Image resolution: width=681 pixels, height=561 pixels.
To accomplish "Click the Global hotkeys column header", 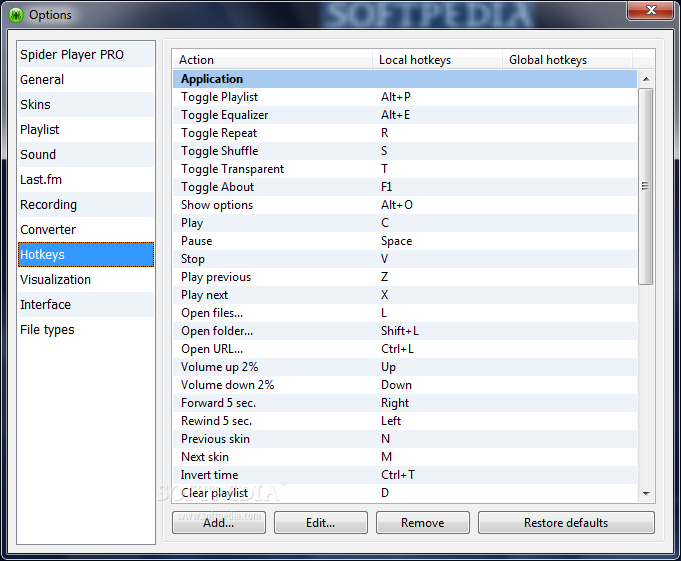I will (x=567, y=59).
